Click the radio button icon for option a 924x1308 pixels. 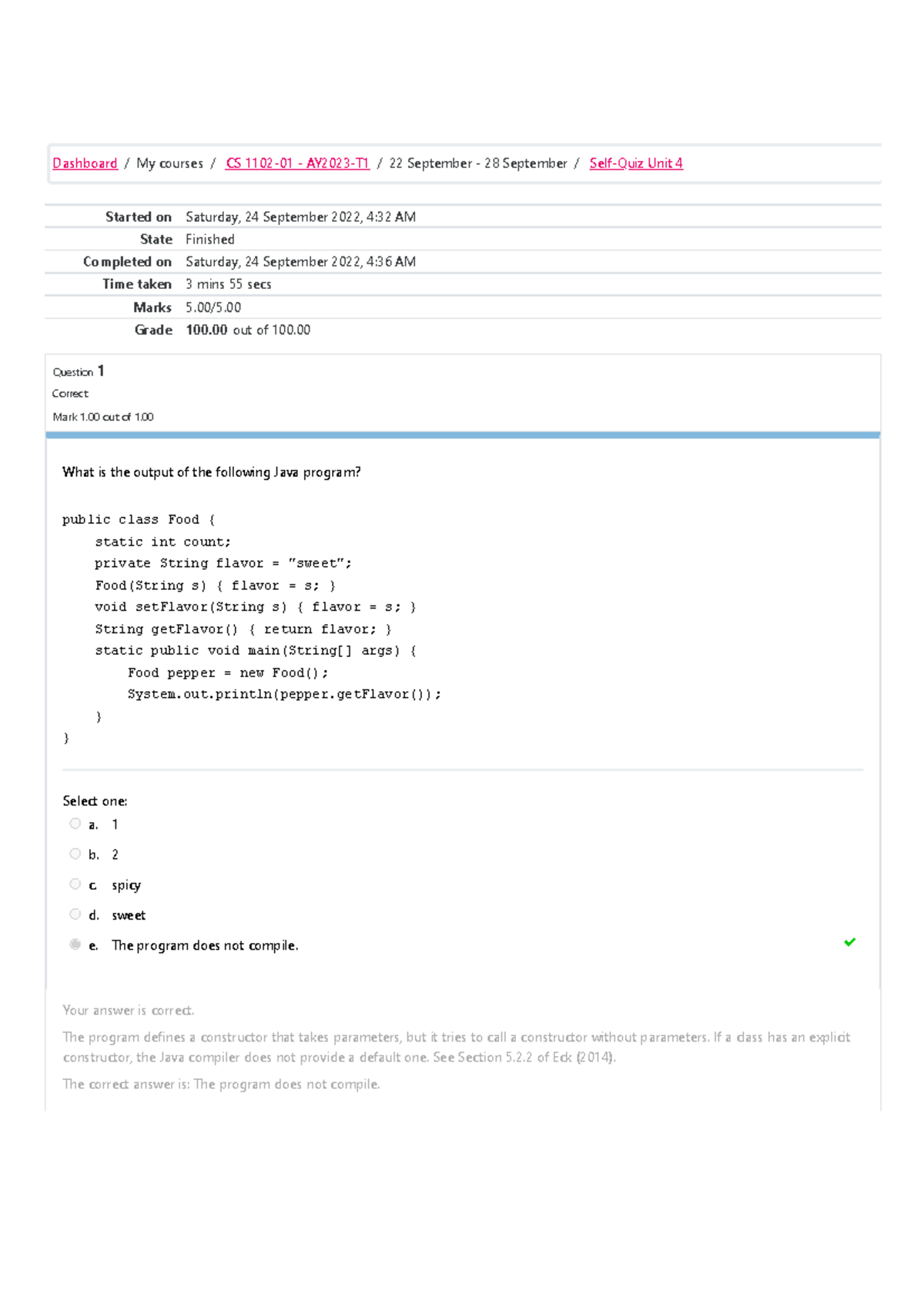click(75, 823)
